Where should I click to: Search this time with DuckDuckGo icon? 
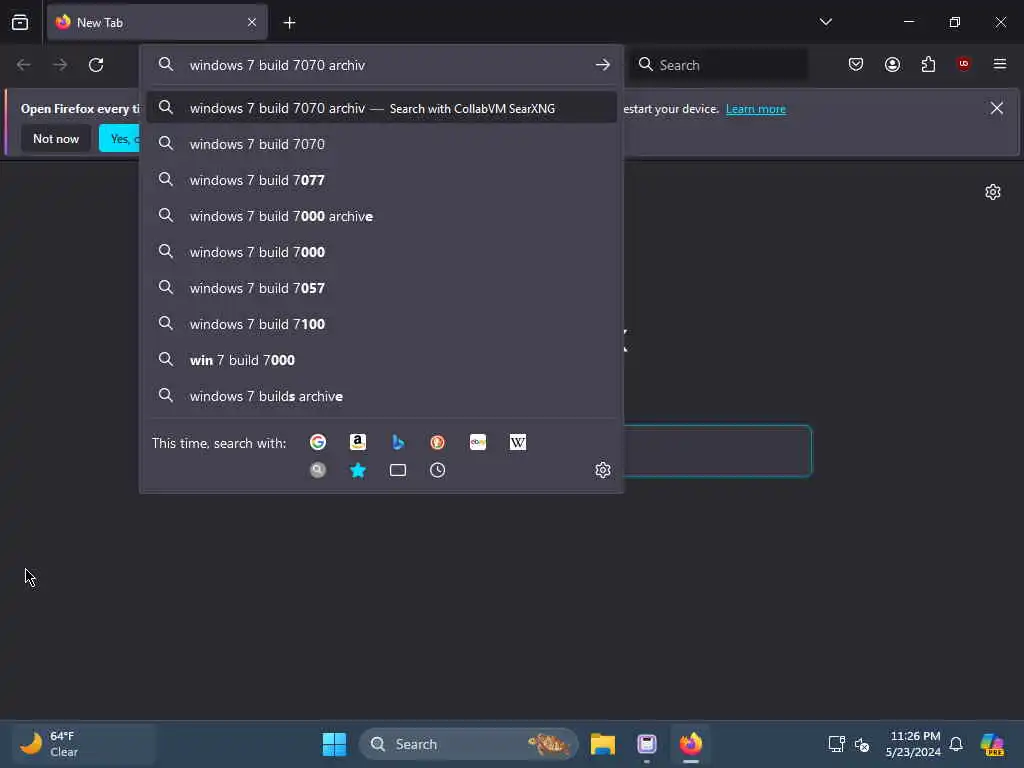438,442
